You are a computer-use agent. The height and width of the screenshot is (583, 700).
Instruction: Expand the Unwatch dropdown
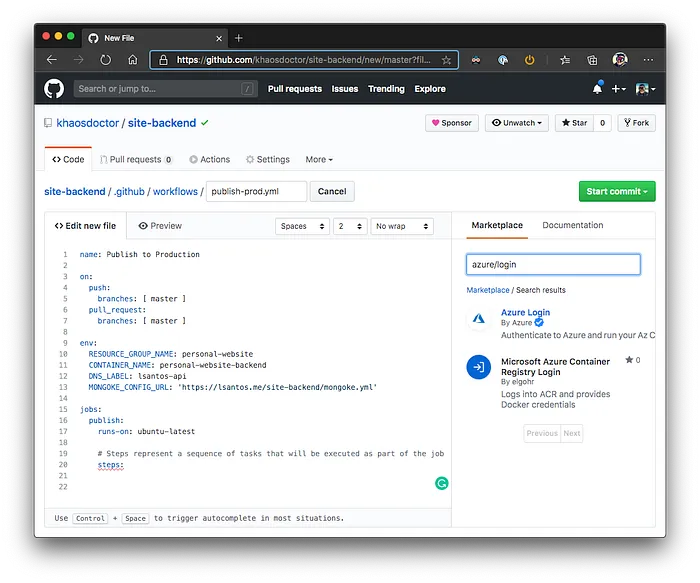(517, 123)
